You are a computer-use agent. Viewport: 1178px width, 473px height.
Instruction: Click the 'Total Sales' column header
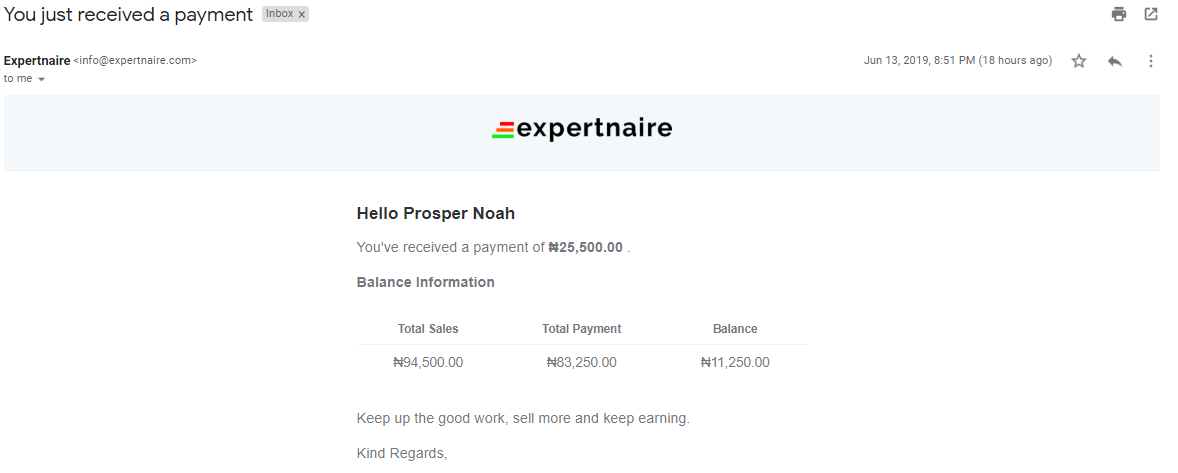pos(427,329)
